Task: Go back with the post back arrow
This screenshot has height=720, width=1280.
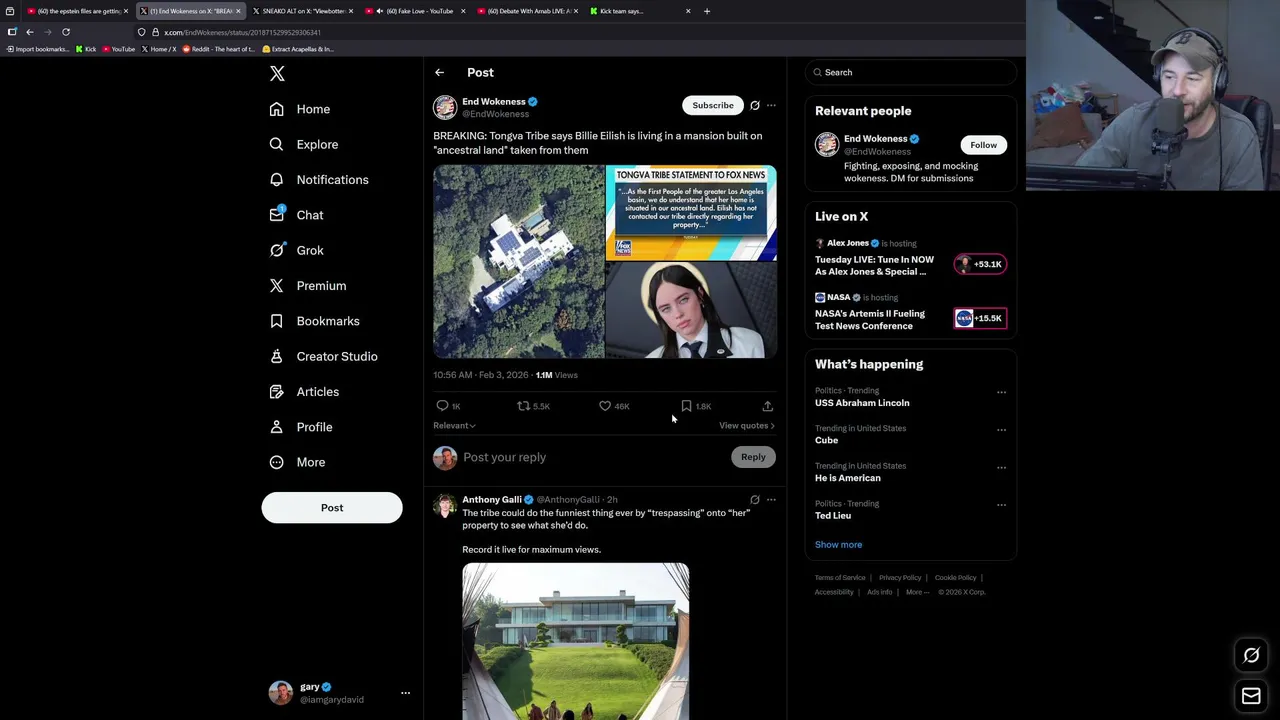Action: tap(439, 72)
